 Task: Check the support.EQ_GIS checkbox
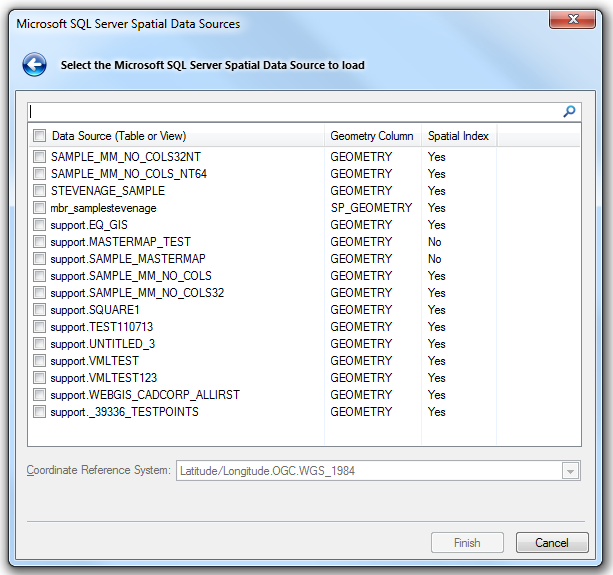39,225
